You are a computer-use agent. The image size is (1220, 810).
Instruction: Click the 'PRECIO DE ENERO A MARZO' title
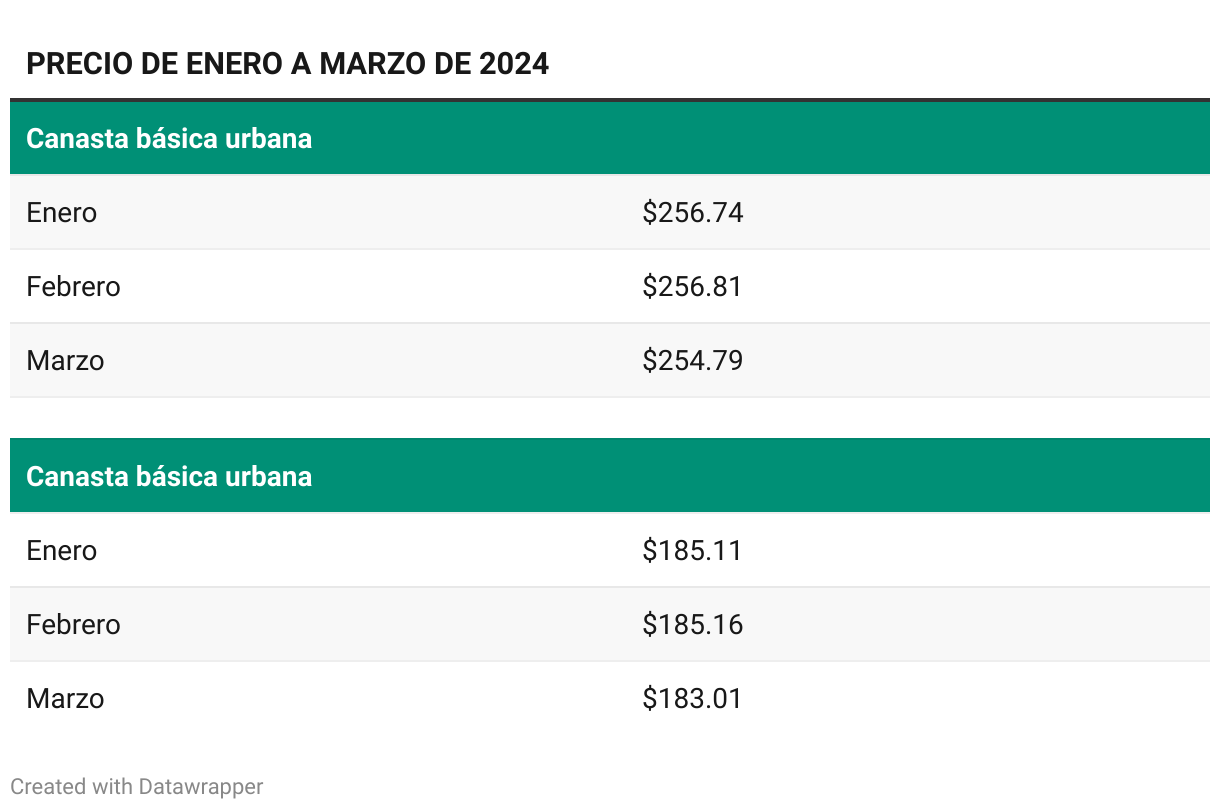pyautogui.click(x=288, y=64)
